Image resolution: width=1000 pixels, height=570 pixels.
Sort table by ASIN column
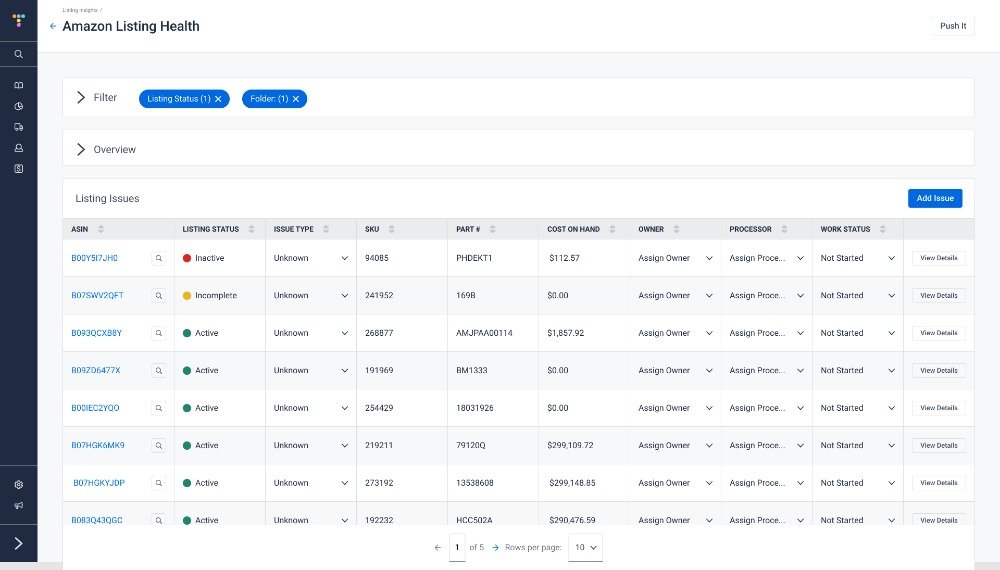click(101, 229)
